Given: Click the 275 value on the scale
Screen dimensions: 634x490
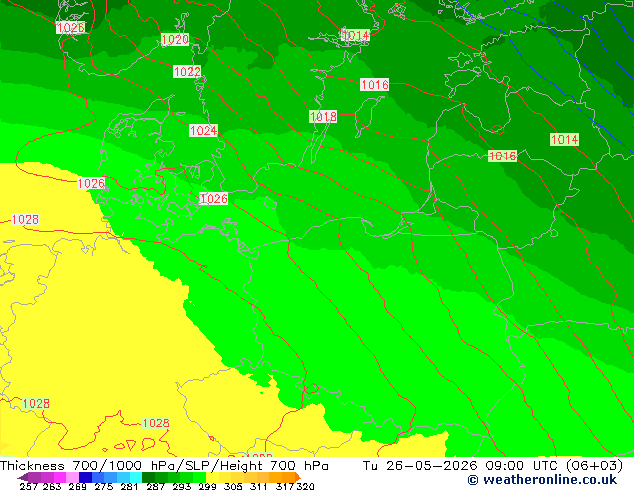Looking at the screenshot, I should click(x=104, y=486).
